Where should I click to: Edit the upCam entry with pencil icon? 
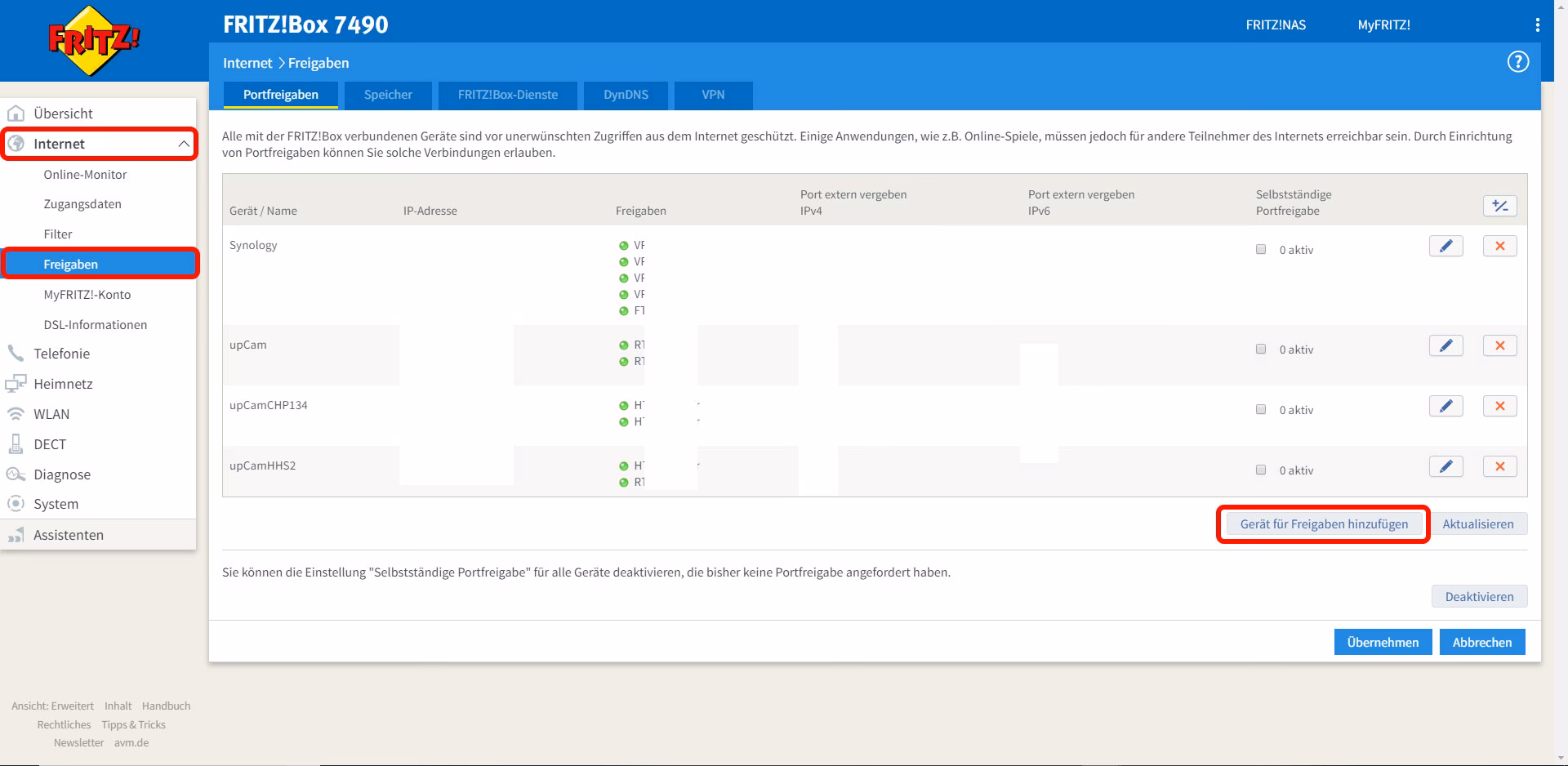click(x=1445, y=345)
